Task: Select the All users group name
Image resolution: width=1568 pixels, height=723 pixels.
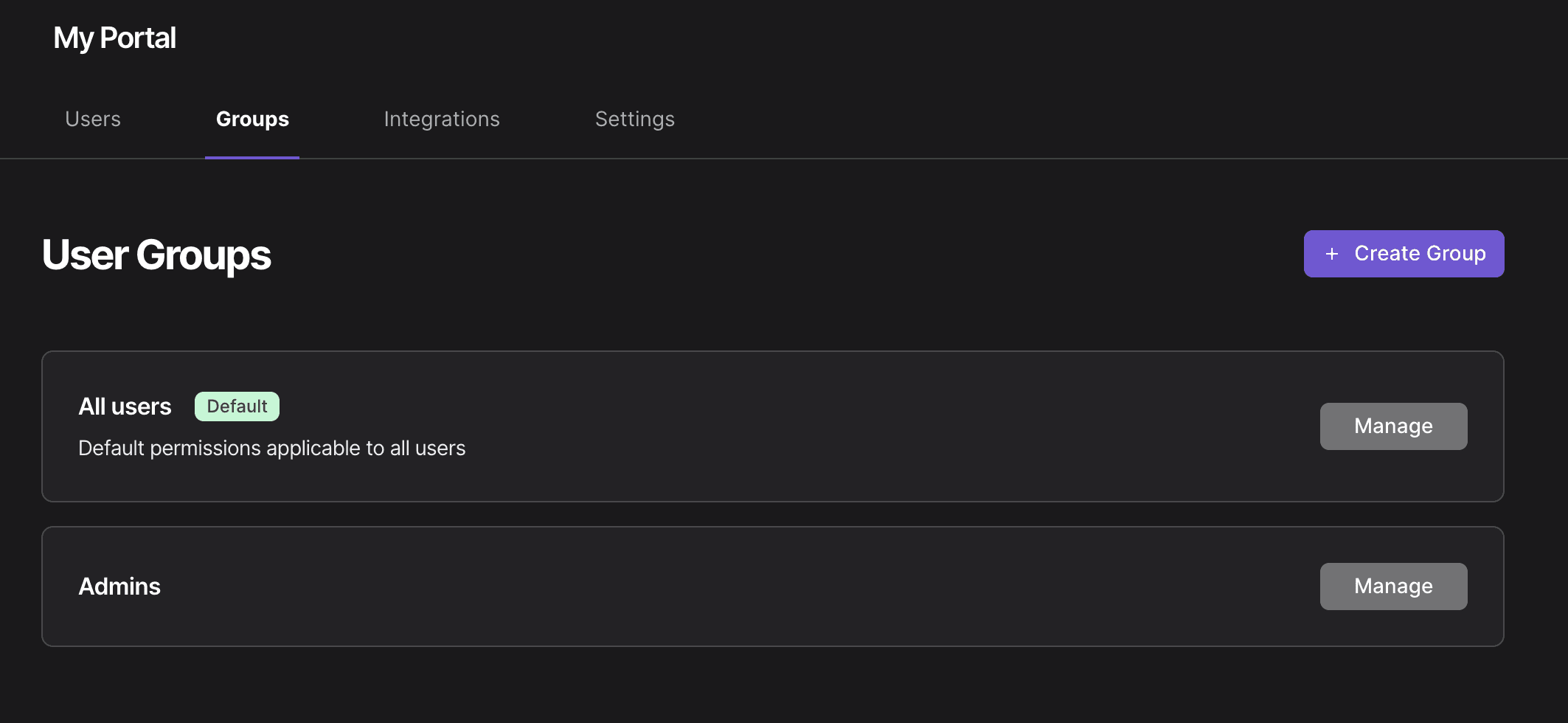Action: [125, 407]
